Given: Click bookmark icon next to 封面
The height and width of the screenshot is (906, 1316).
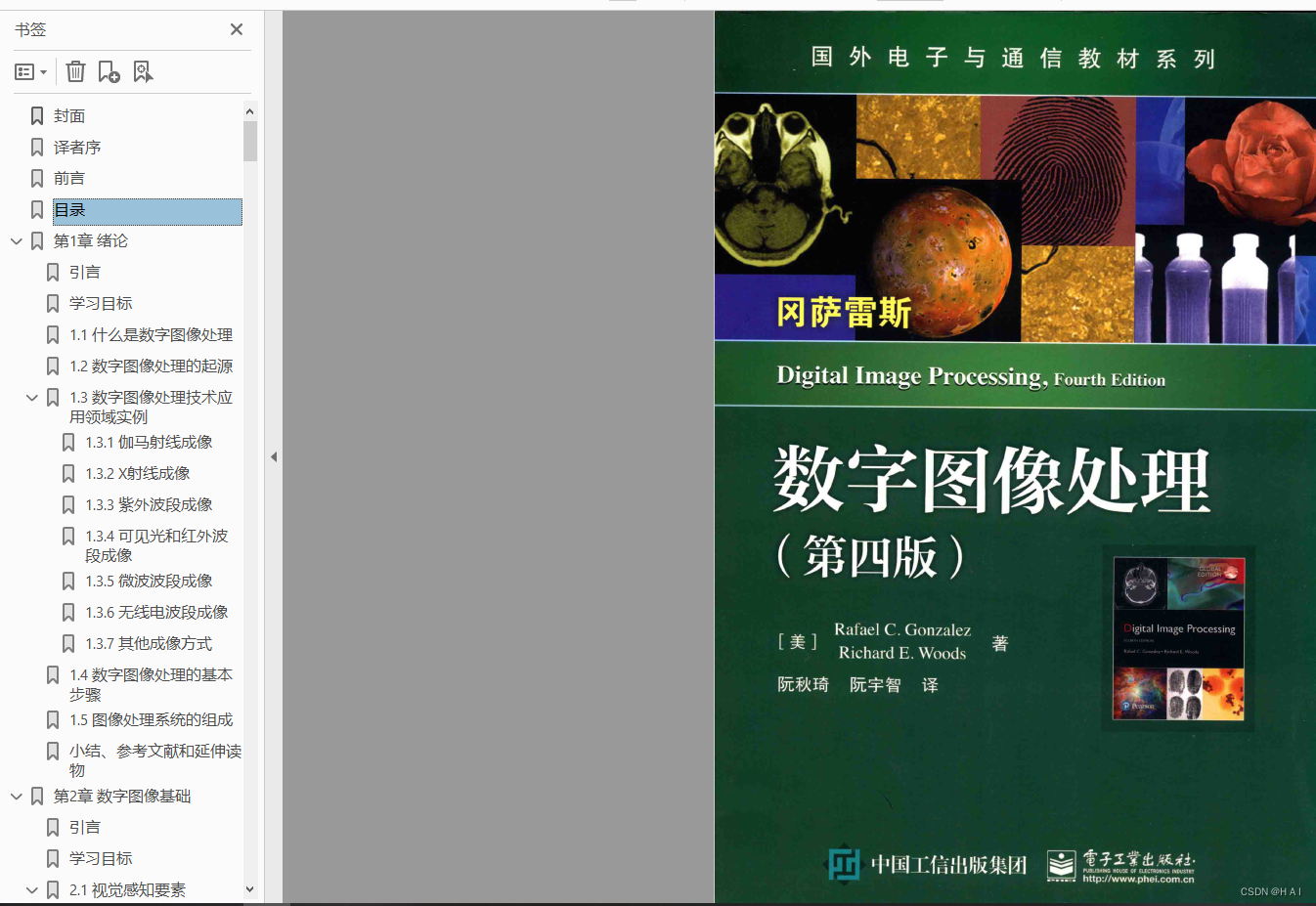Looking at the screenshot, I should (x=37, y=116).
